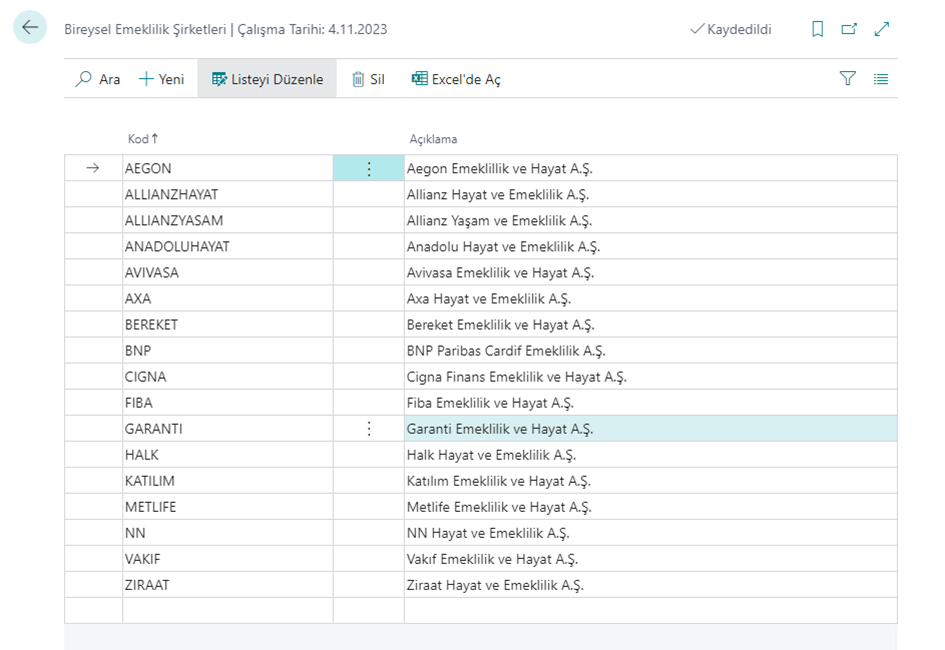
Task: Select the BNP code cell
Action: click(228, 351)
